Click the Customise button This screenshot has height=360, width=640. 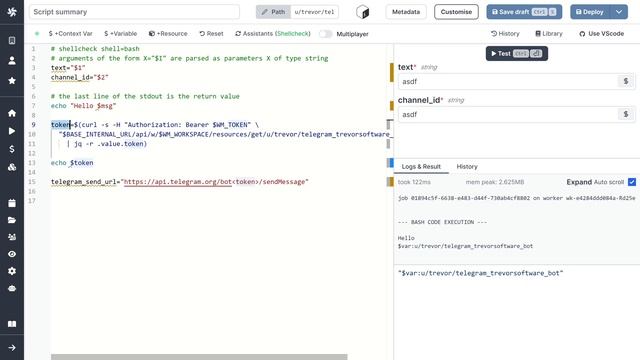(x=456, y=12)
